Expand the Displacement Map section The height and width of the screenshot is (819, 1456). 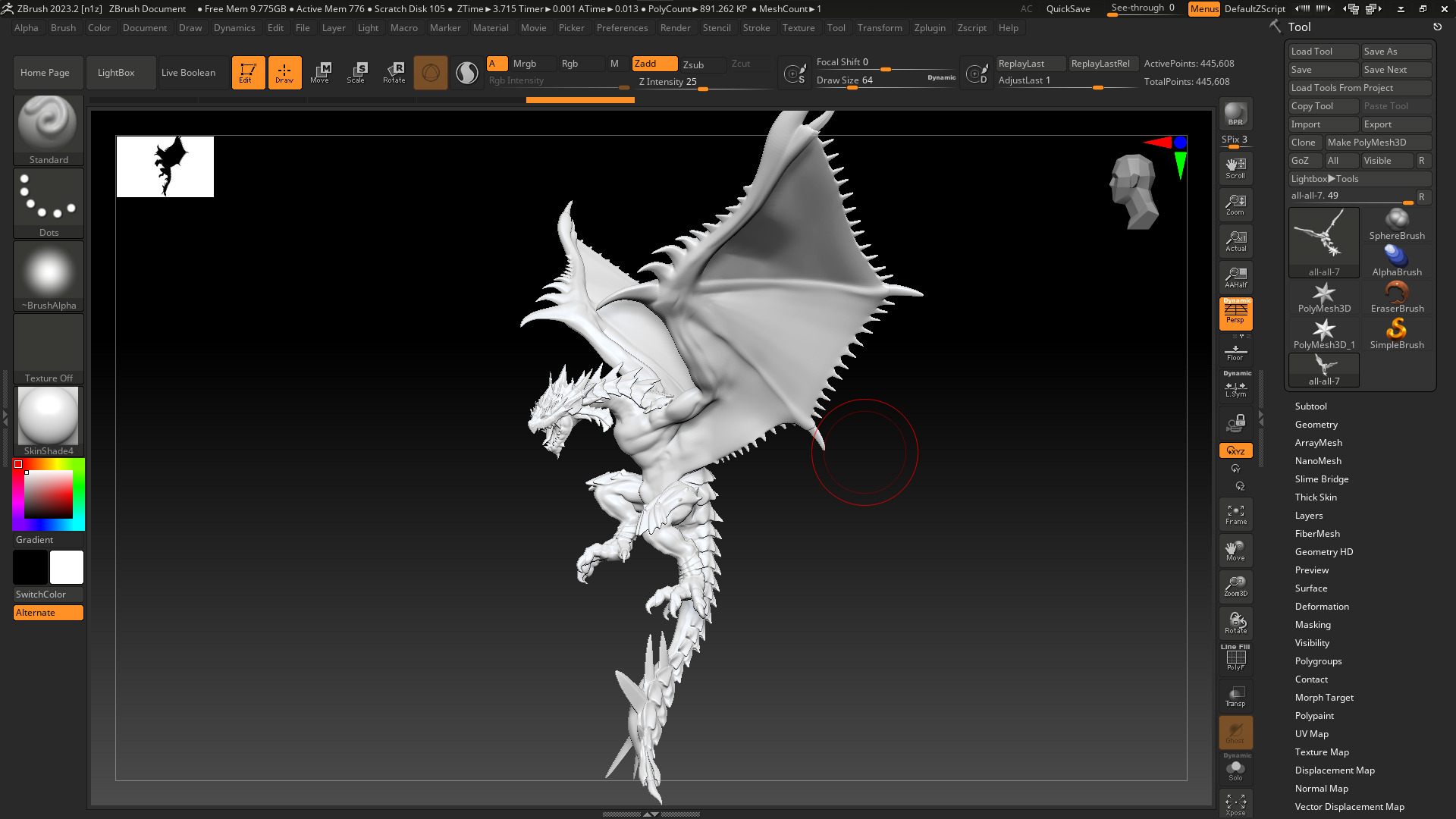(x=1335, y=770)
